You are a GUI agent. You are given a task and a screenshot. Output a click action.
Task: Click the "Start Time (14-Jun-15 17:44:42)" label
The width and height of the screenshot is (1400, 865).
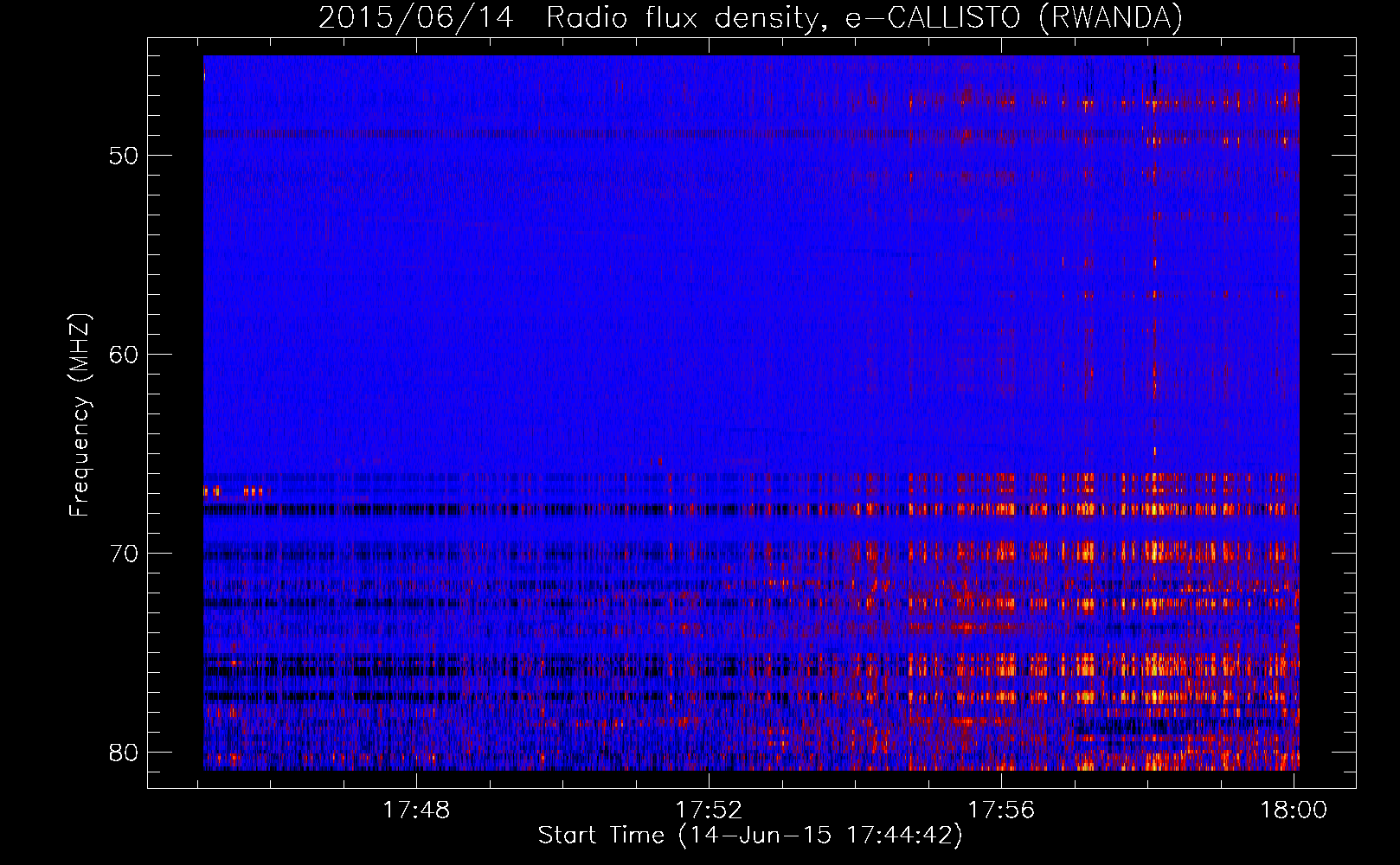coord(750,836)
